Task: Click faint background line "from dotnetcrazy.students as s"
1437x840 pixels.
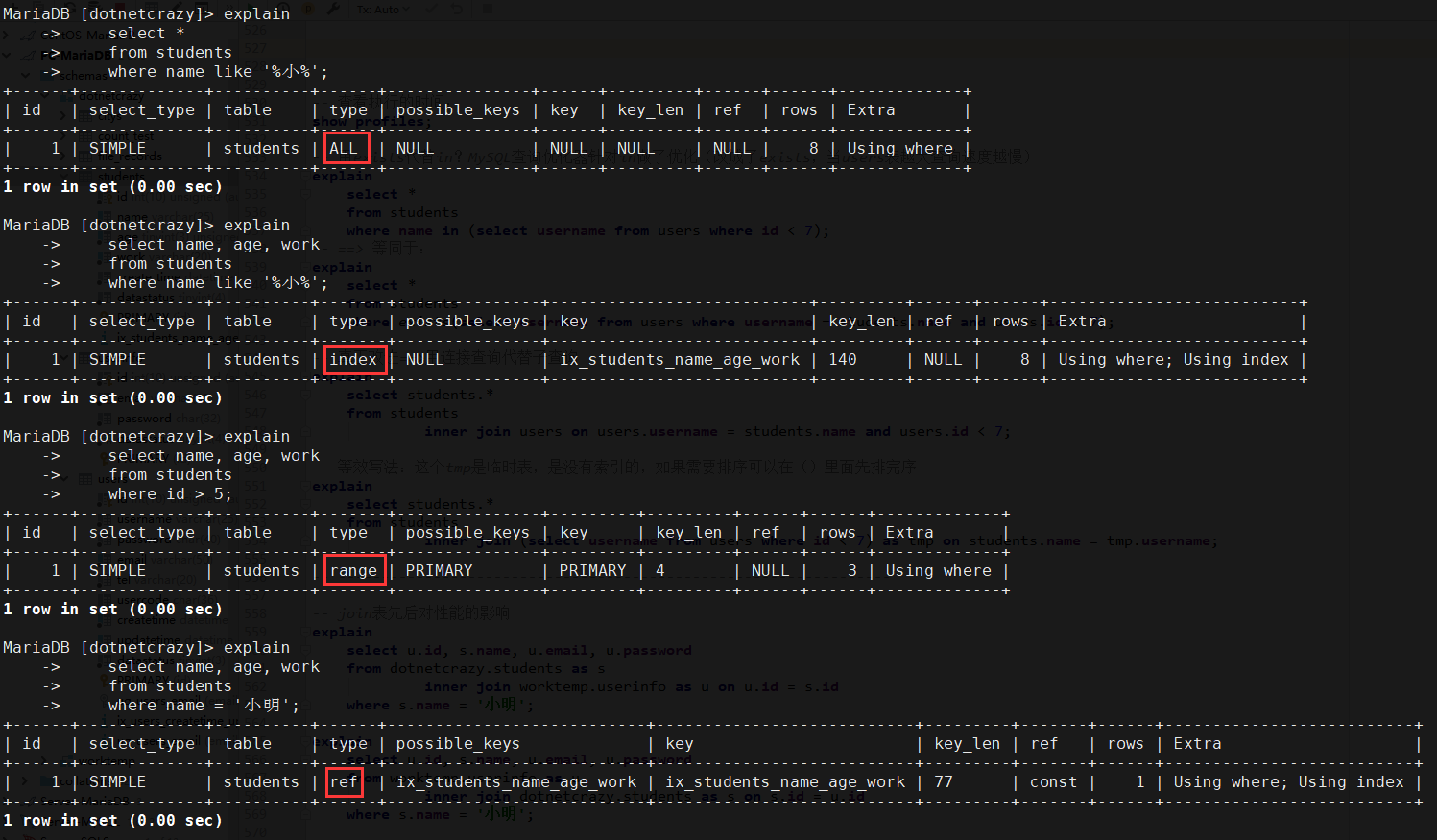Action: point(476,668)
